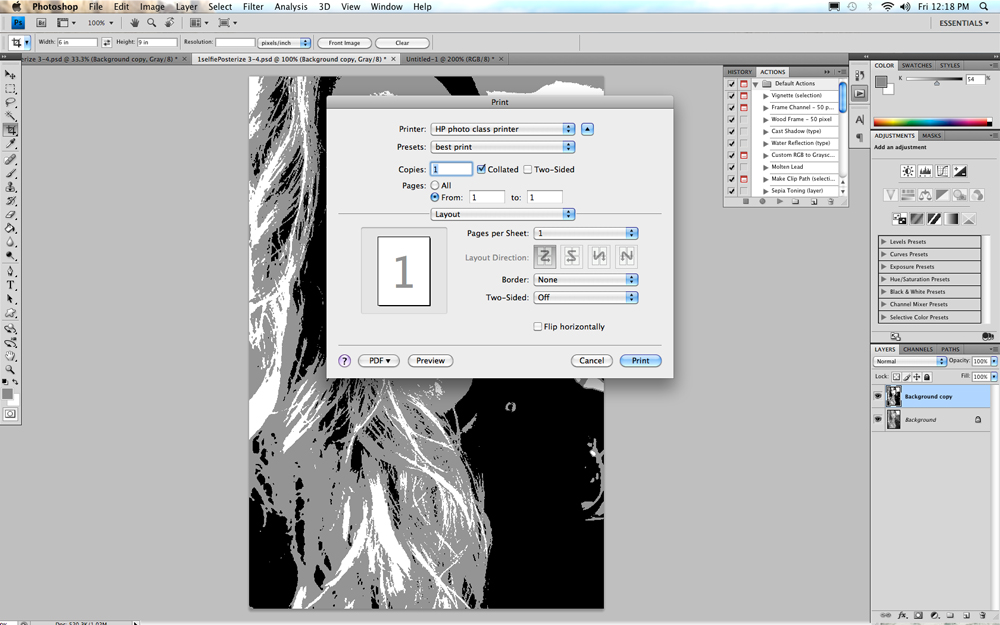Select the Clone Stamp tool
Screen dimensions: 1000x625
click(10, 187)
